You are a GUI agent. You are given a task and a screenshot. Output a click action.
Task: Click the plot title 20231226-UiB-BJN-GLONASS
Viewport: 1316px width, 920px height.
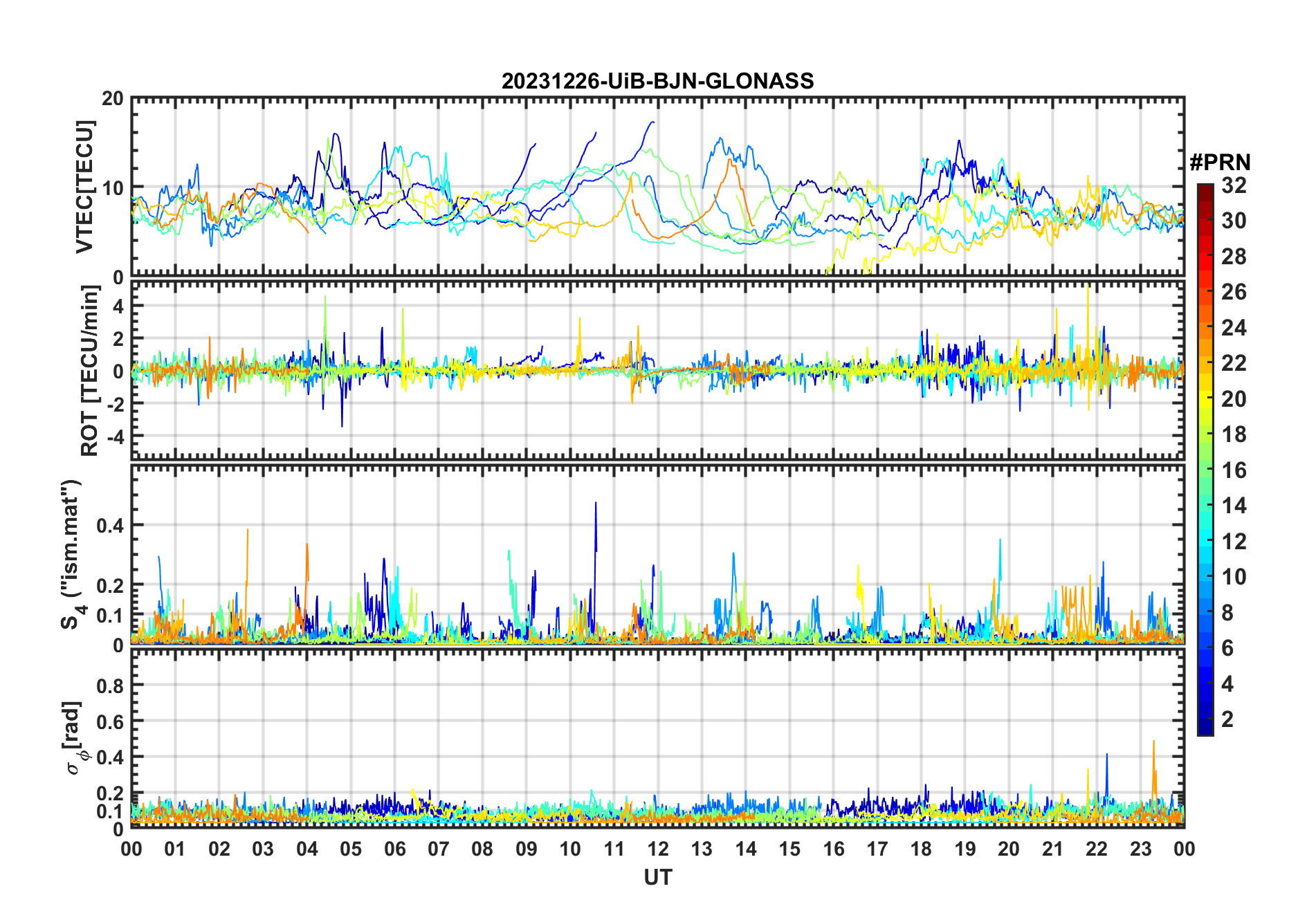point(657,81)
